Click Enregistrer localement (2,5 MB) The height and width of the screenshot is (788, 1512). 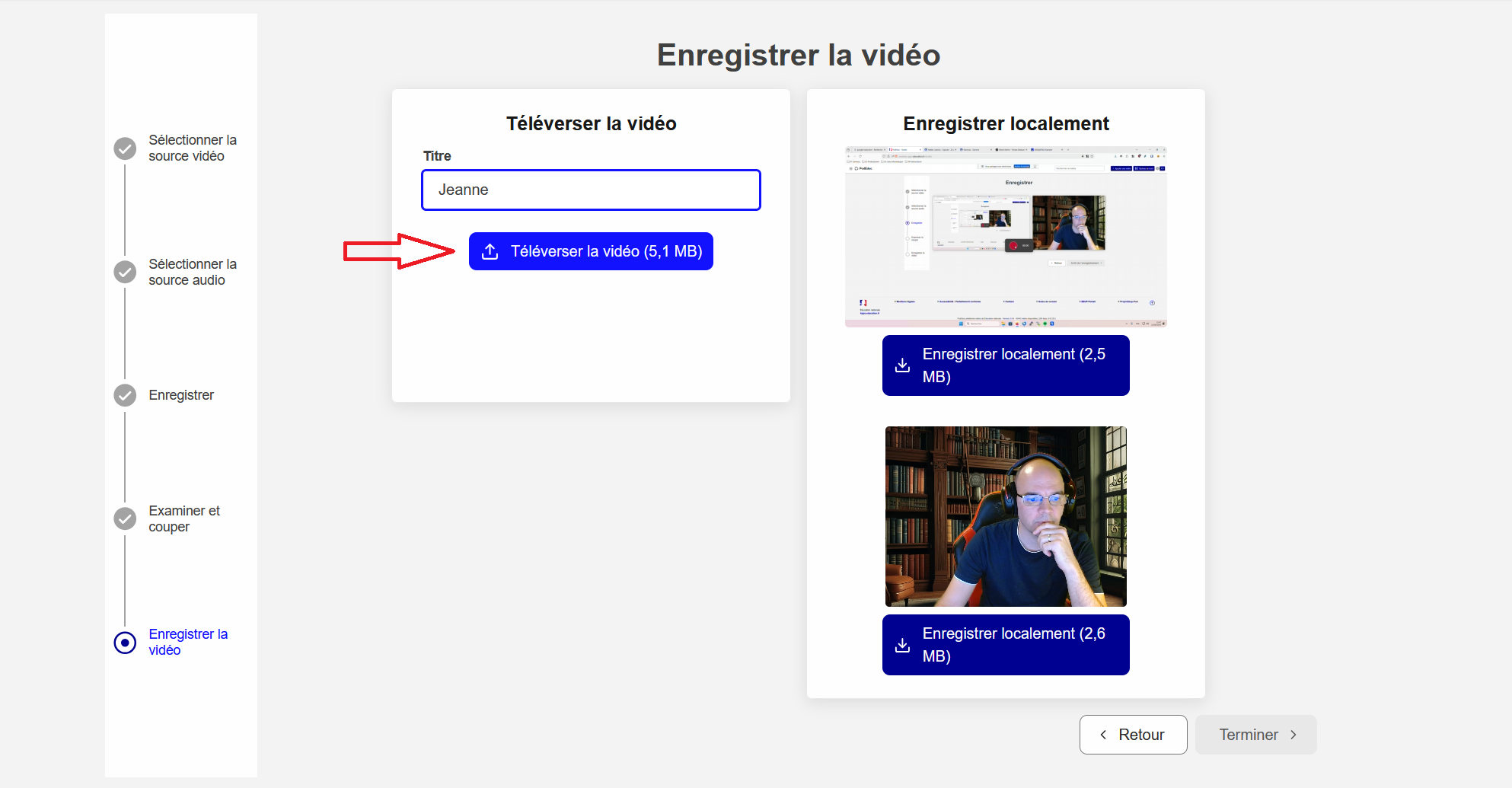click(x=1005, y=365)
